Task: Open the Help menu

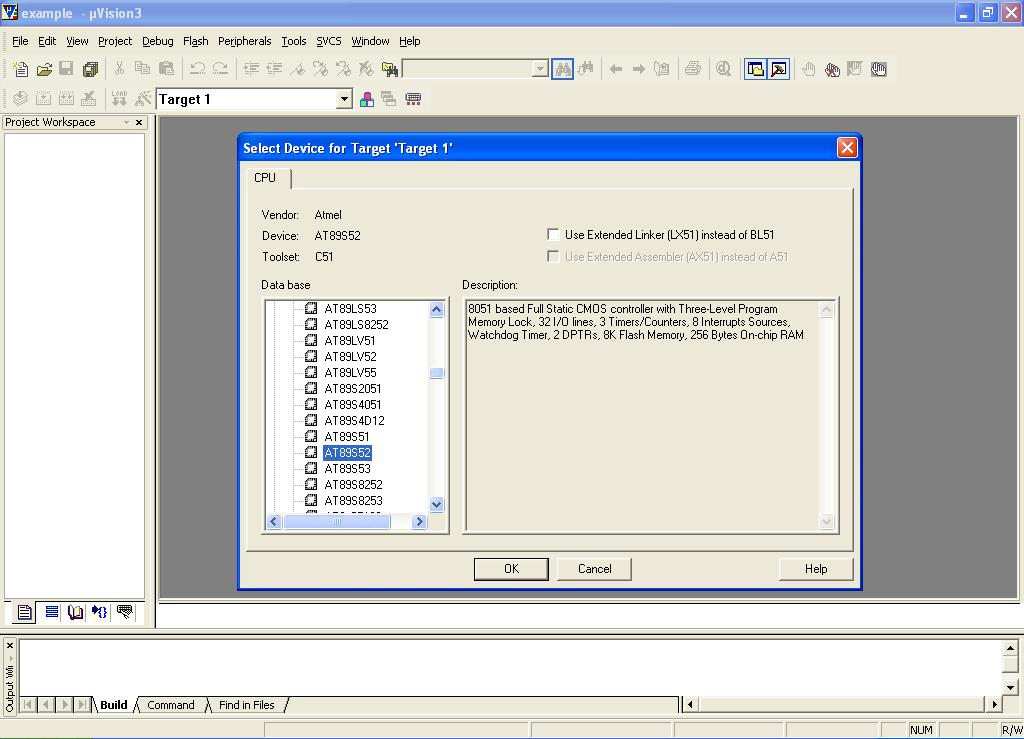Action: (409, 41)
